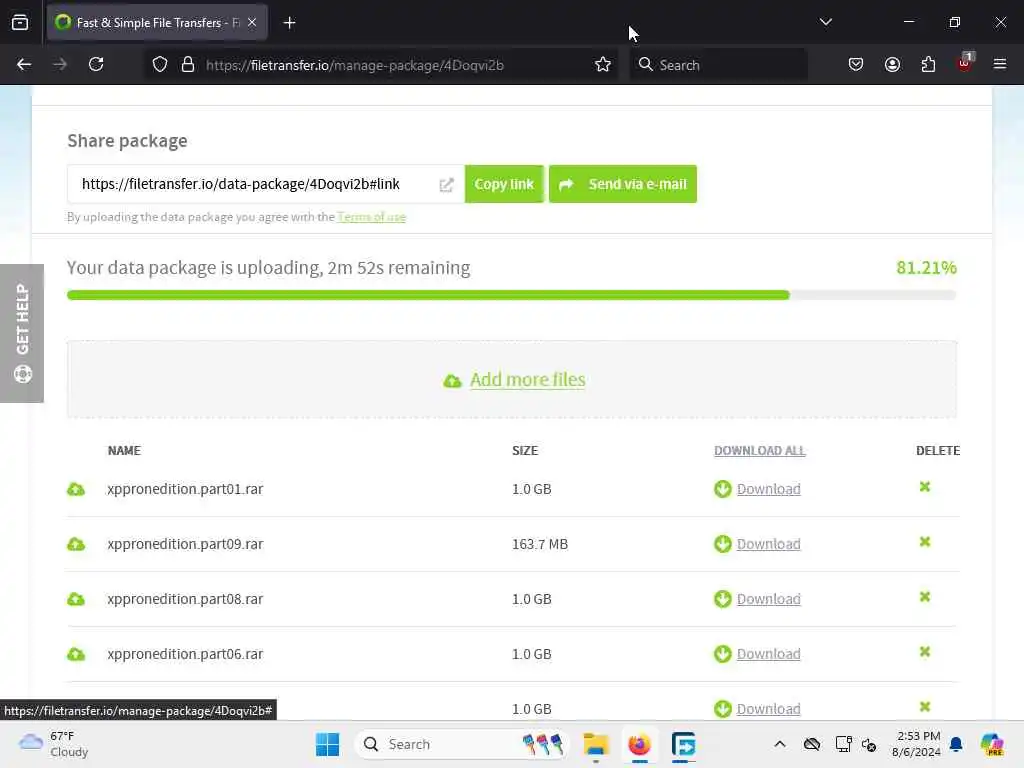Delete xppronedition.part06.rar with X icon
1024x768 pixels.
point(925,651)
